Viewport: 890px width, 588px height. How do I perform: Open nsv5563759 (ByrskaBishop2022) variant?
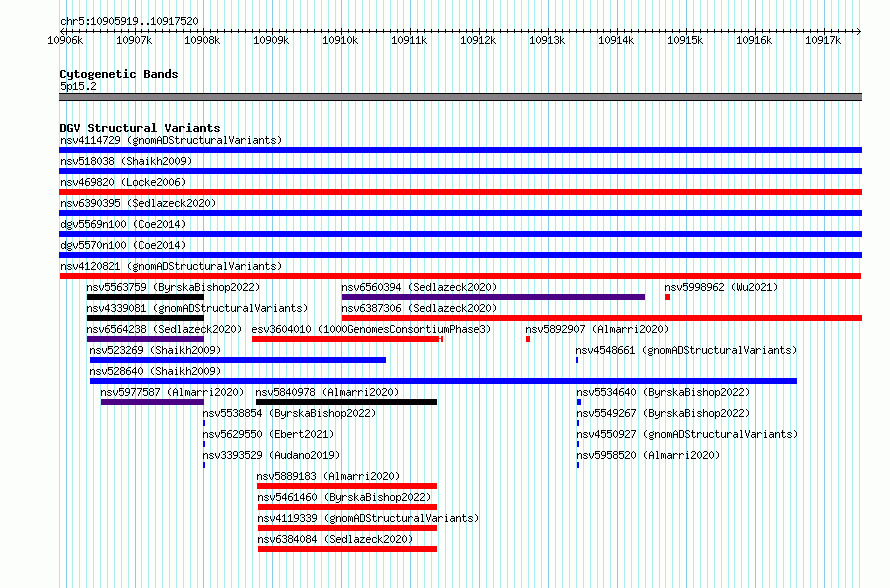pos(173,287)
